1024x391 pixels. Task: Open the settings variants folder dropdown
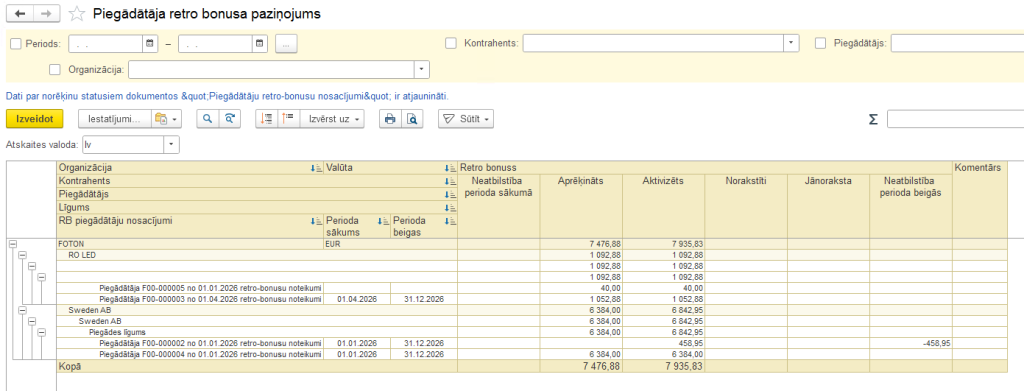[167, 119]
